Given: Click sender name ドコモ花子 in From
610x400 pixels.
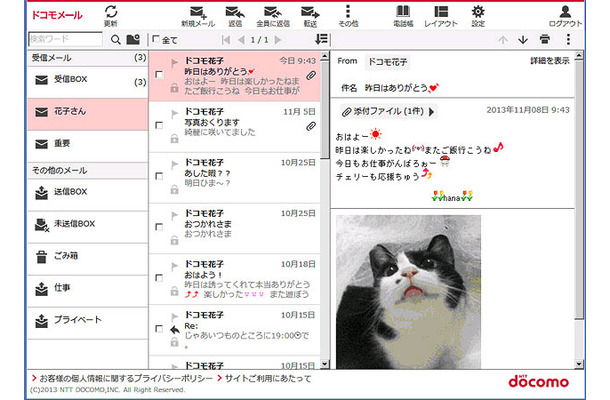Looking at the screenshot, I should [387, 62].
